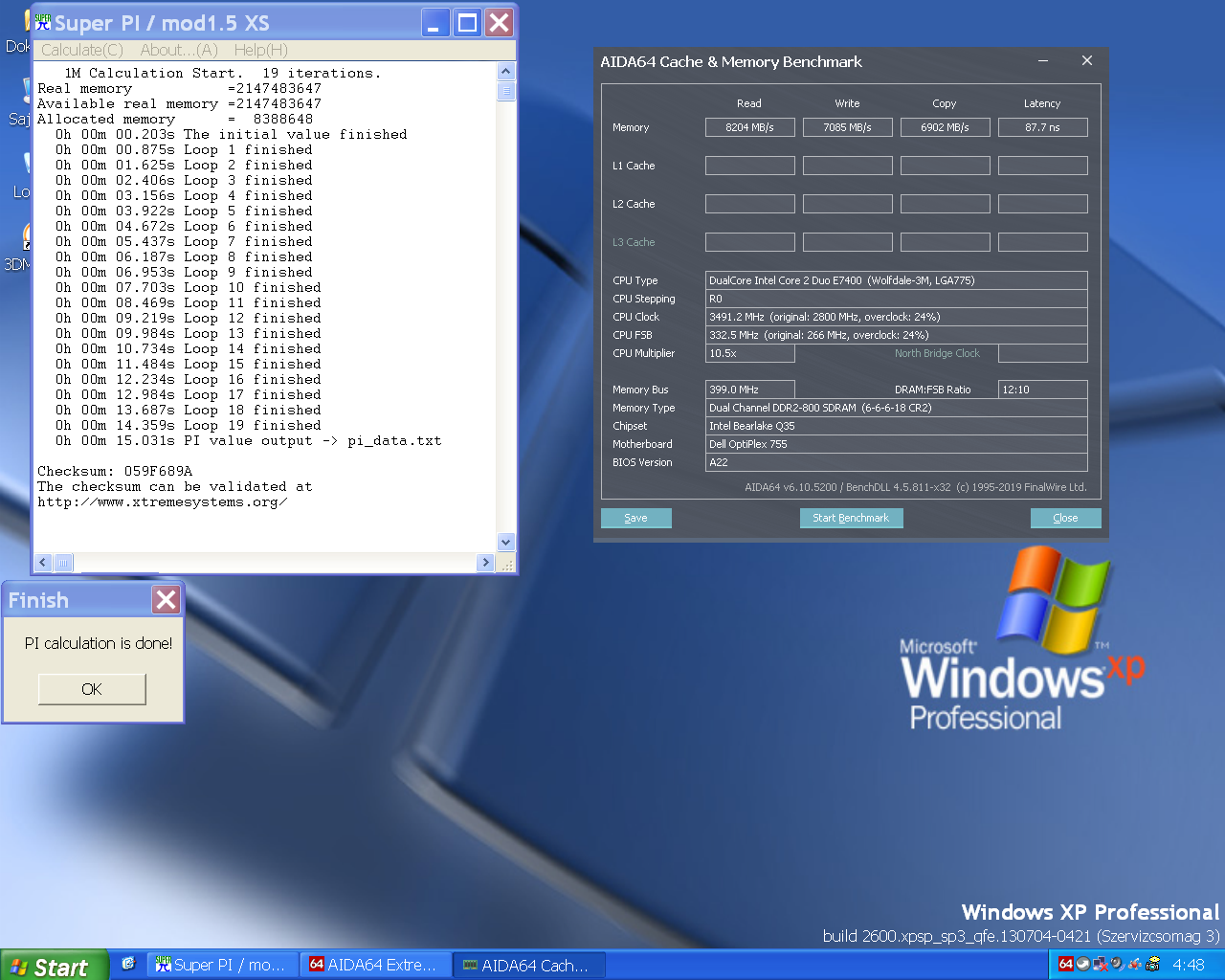
Task: Minimize the AIDA64 benchmark window
Action: point(1043,61)
